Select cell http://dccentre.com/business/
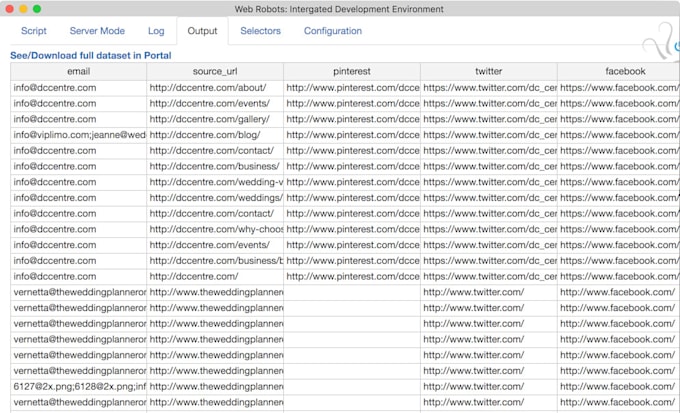The height and width of the screenshot is (413, 680). pos(215,166)
